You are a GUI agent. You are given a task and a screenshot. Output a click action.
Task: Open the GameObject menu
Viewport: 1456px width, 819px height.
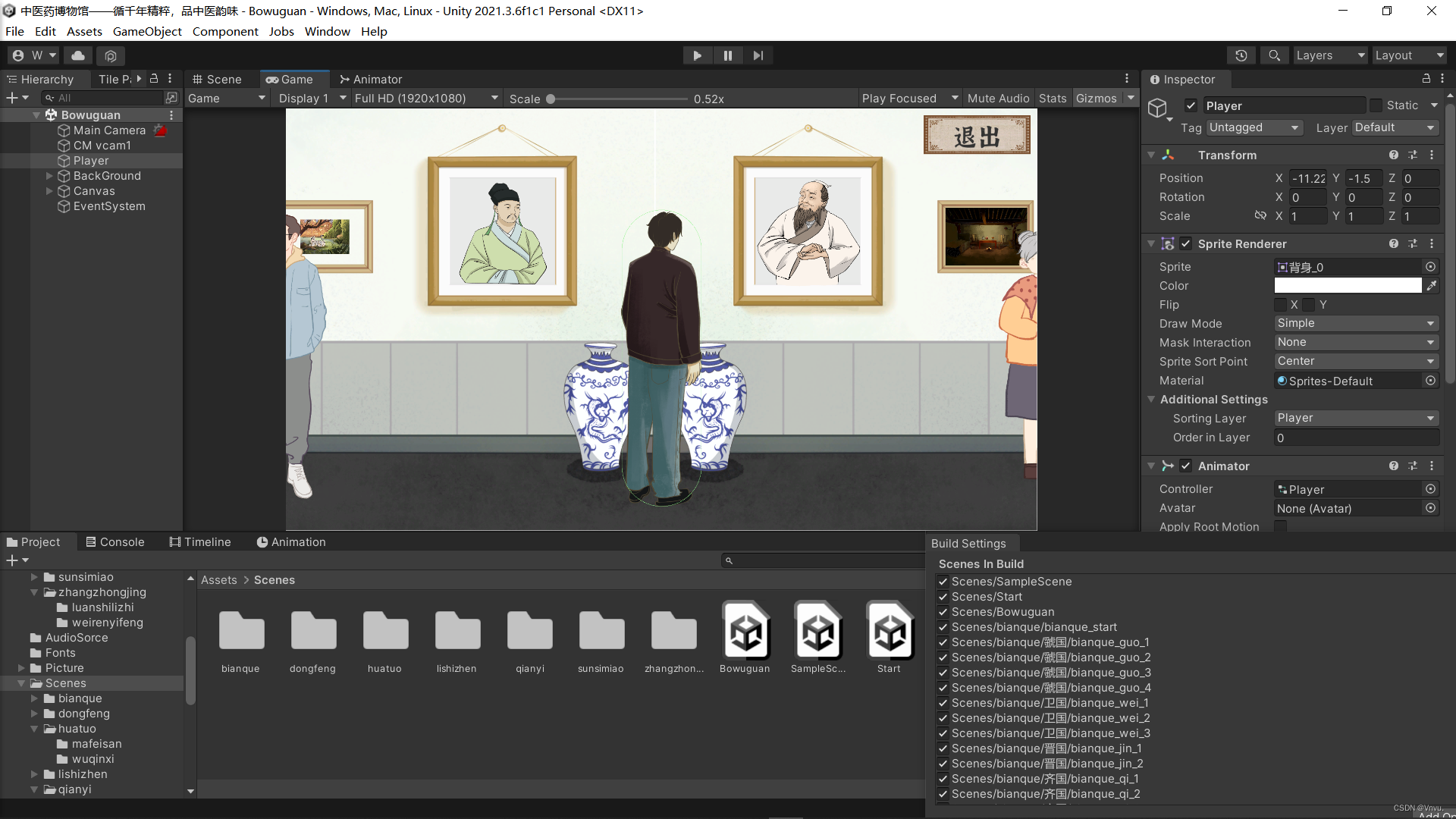pos(147,31)
